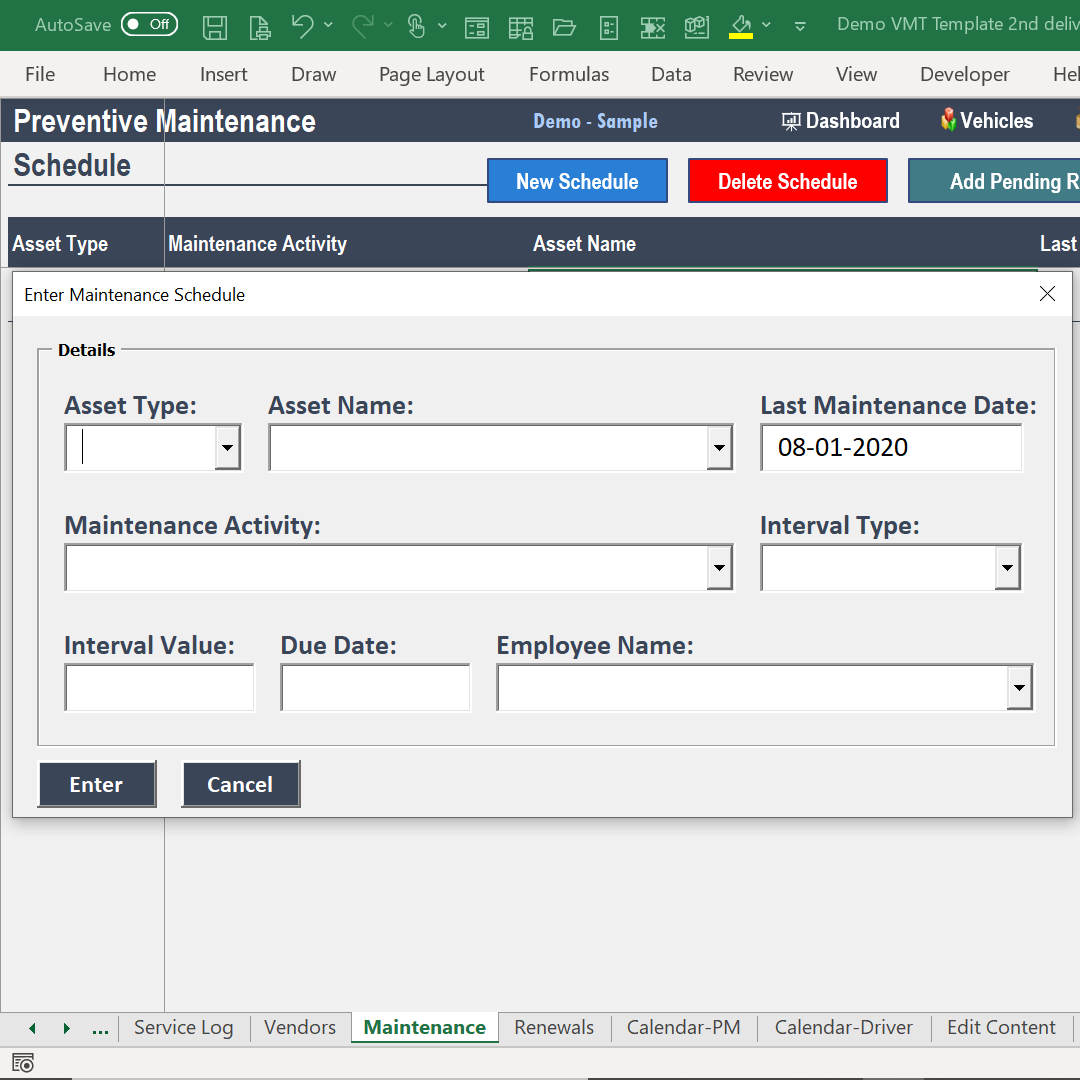Click the Delete Schedule button

[x=787, y=181]
